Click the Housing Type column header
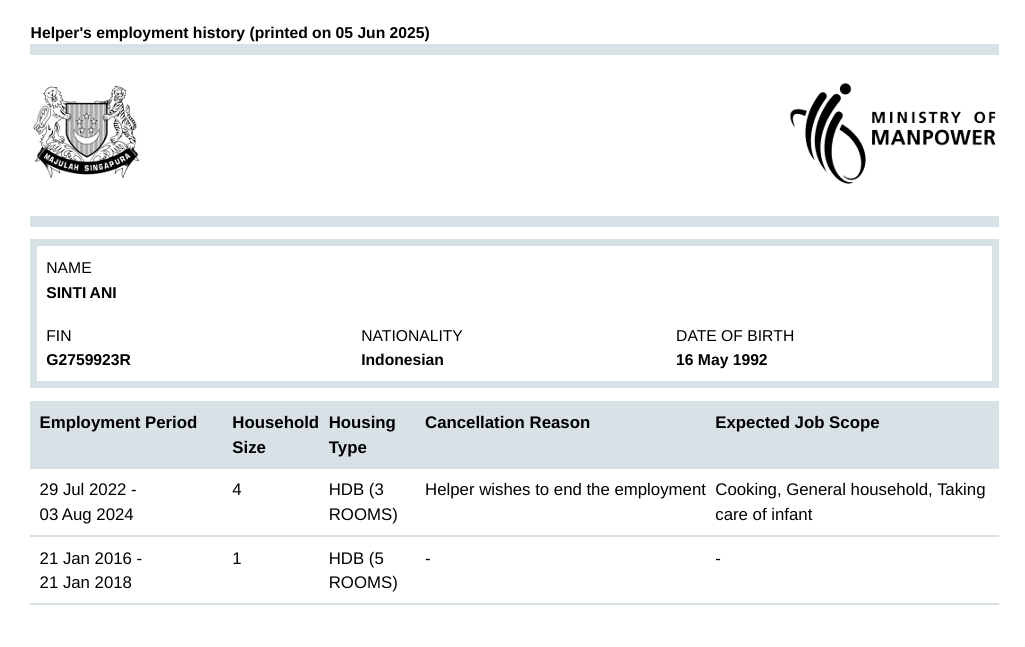Image resolution: width=1025 pixels, height=647 pixels. click(x=362, y=435)
